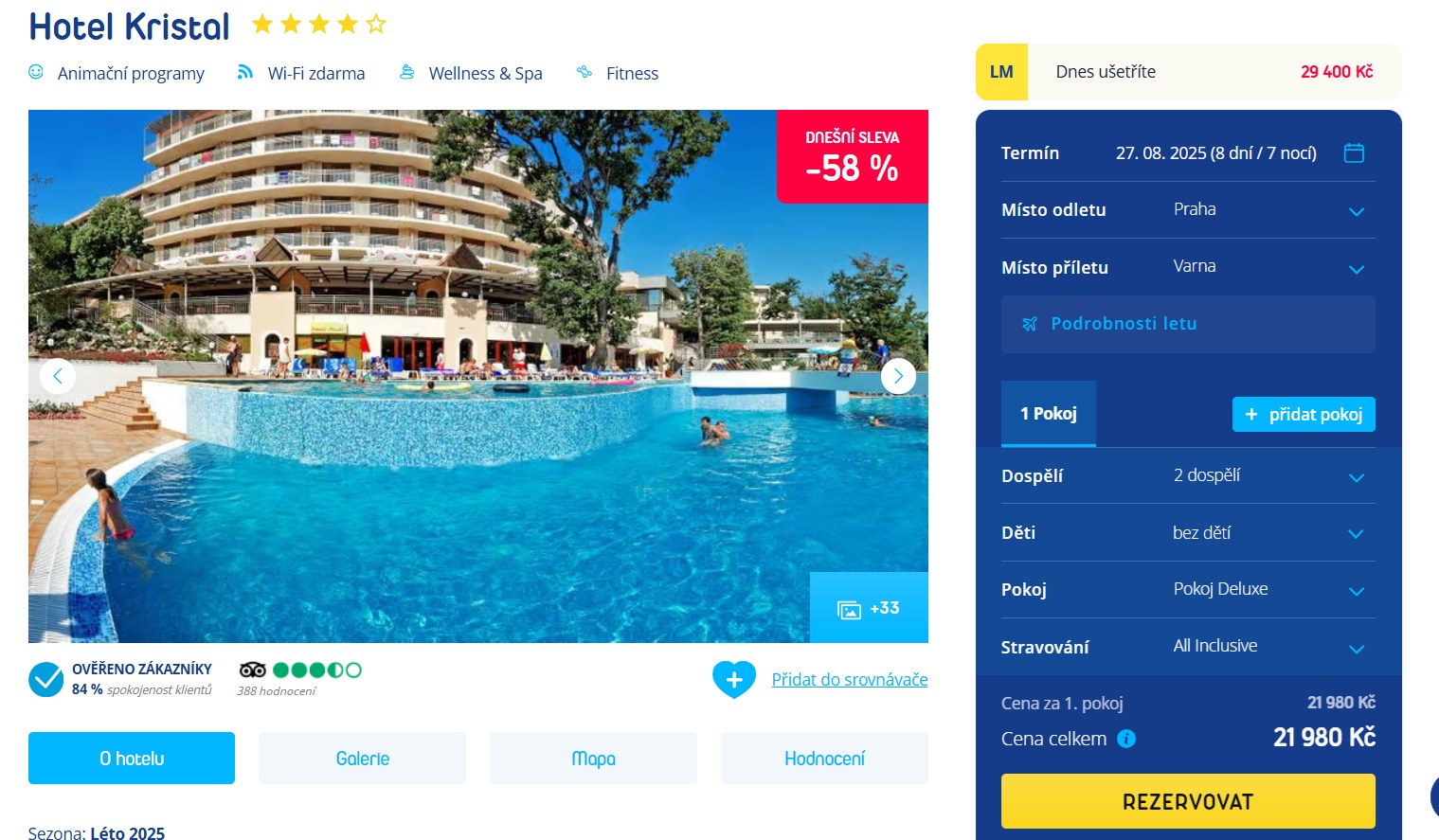Click the heart plus compare icon

click(x=734, y=679)
